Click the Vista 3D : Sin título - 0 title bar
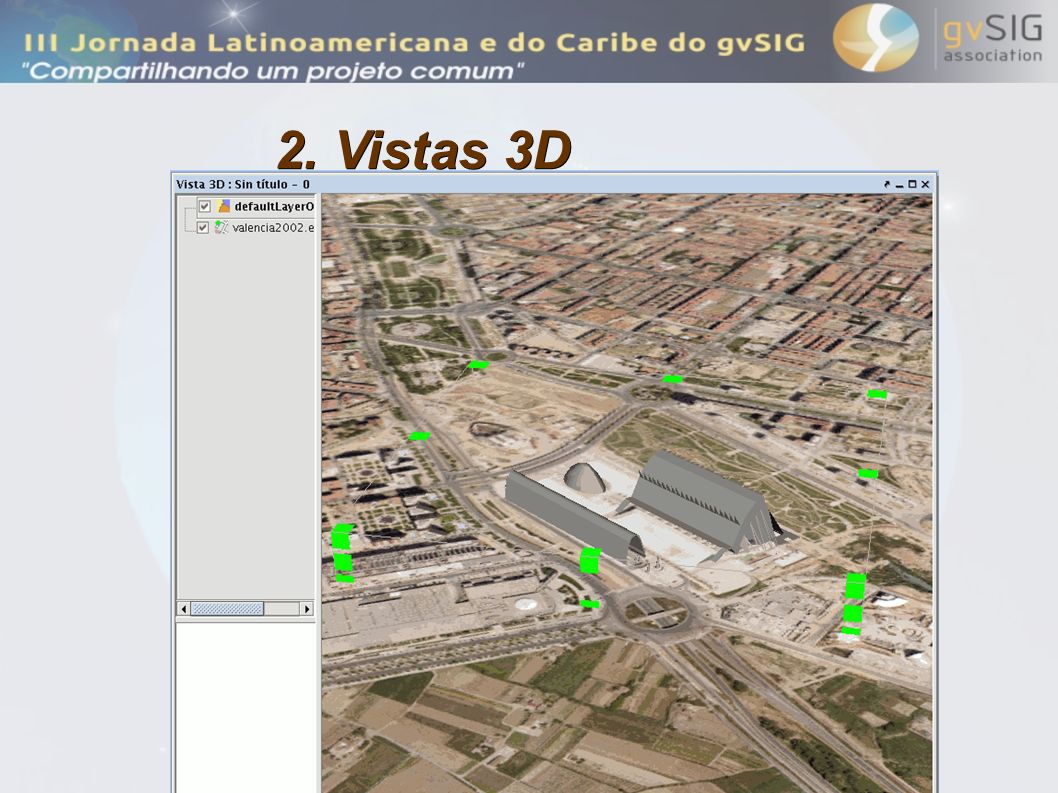The height and width of the screenshot is (793, 1058). click(x=553, y=184)
